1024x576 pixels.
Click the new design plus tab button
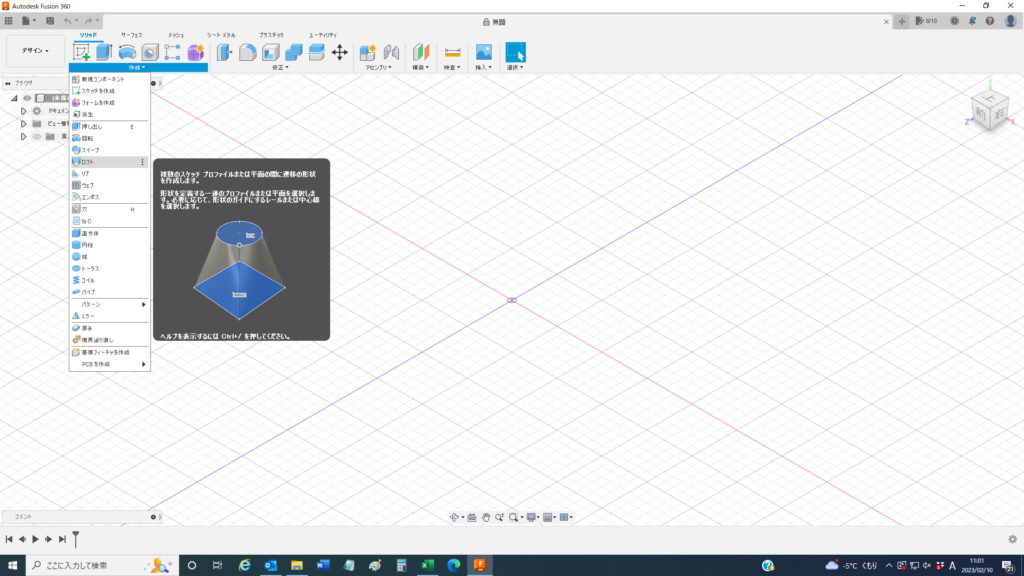[902, 22]
